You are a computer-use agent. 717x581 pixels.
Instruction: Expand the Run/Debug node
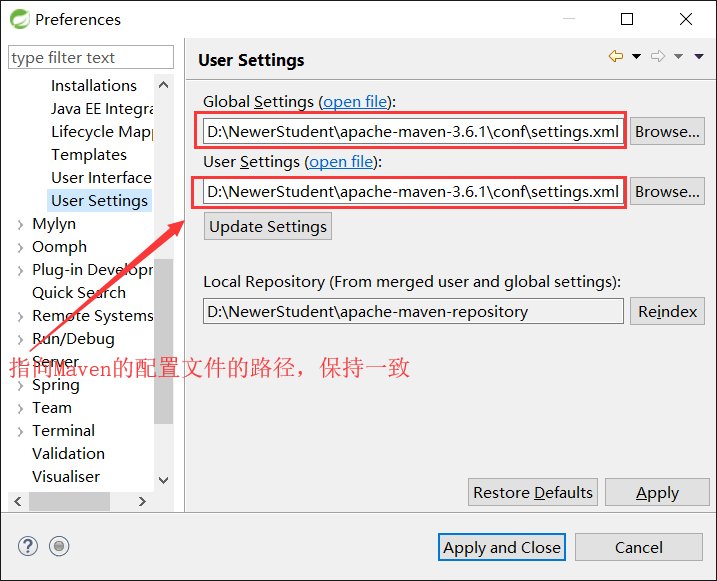coord(20,339)
